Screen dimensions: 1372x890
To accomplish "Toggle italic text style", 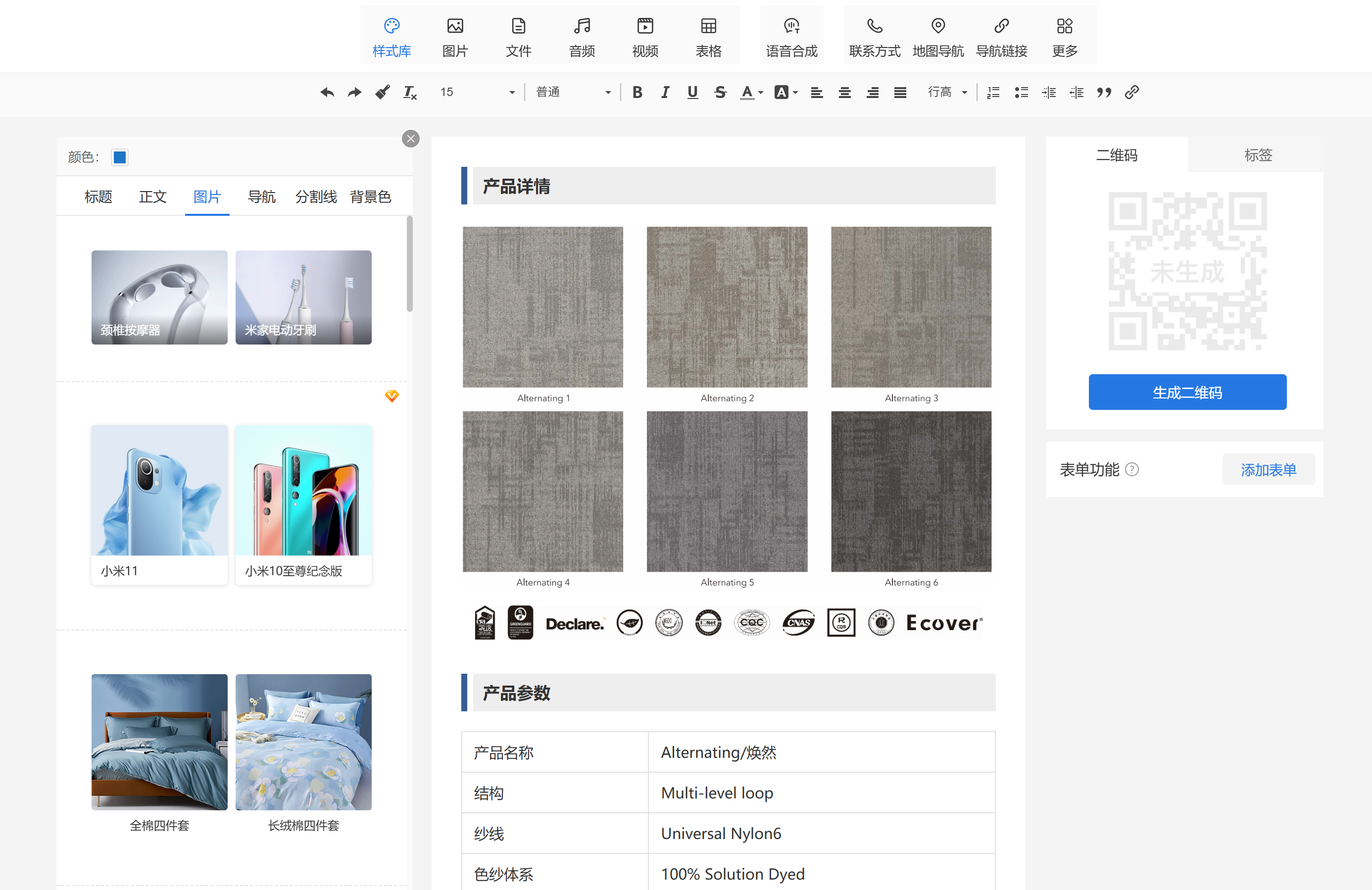I will coord(665,92).
